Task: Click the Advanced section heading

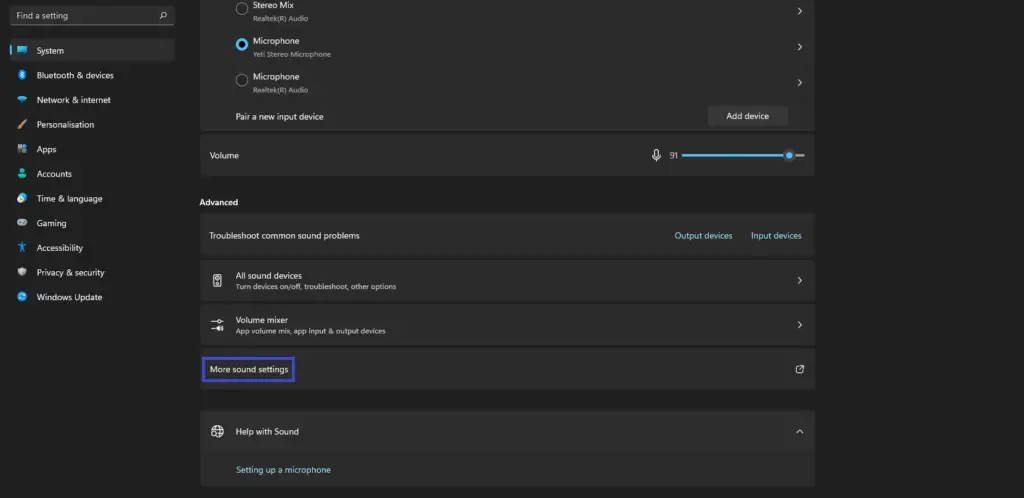Action: (219, 202)
